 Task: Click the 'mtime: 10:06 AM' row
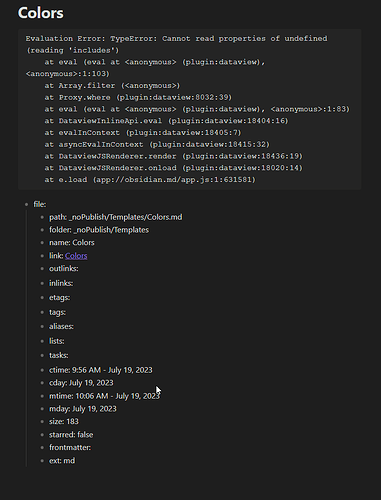(104, 396)
